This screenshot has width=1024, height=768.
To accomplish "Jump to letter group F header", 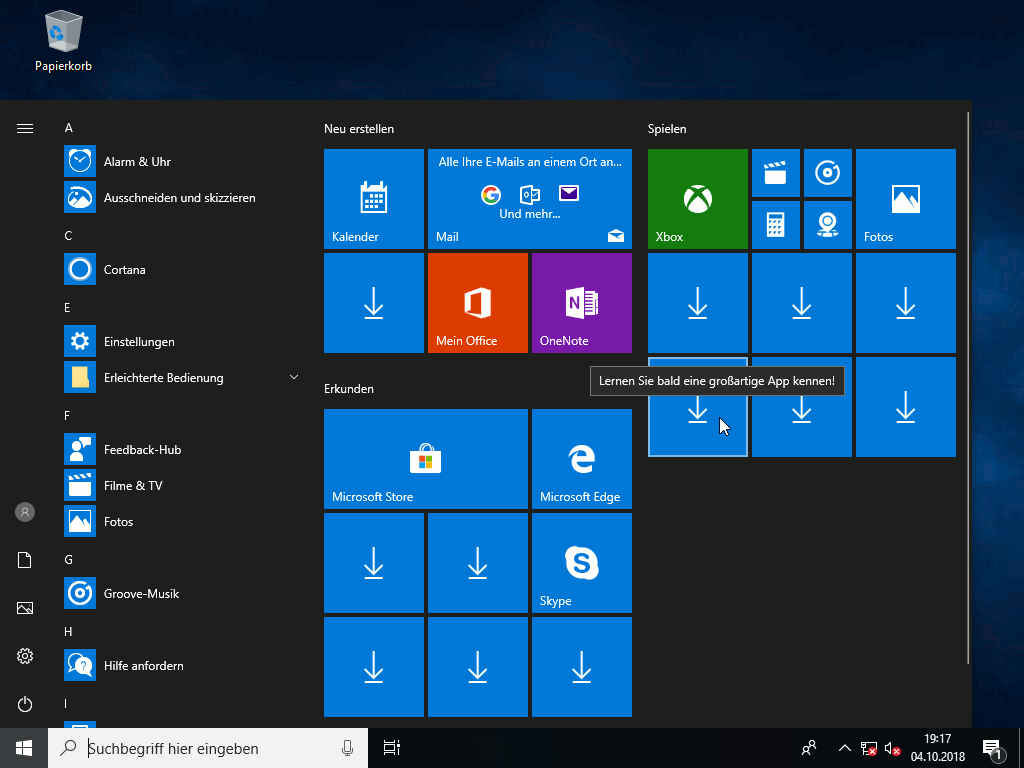I will point(68,415).
